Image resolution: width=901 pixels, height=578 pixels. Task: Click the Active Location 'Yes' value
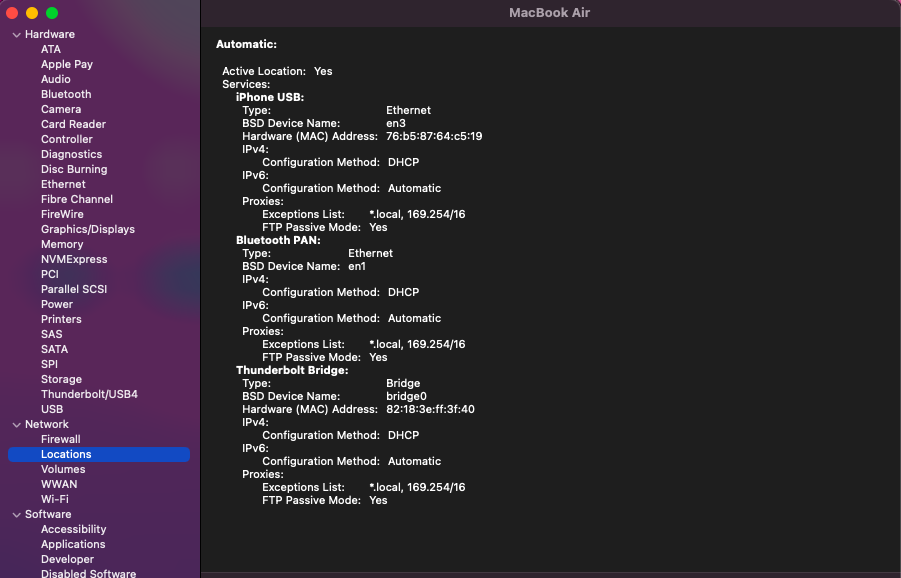click(323, 71)
